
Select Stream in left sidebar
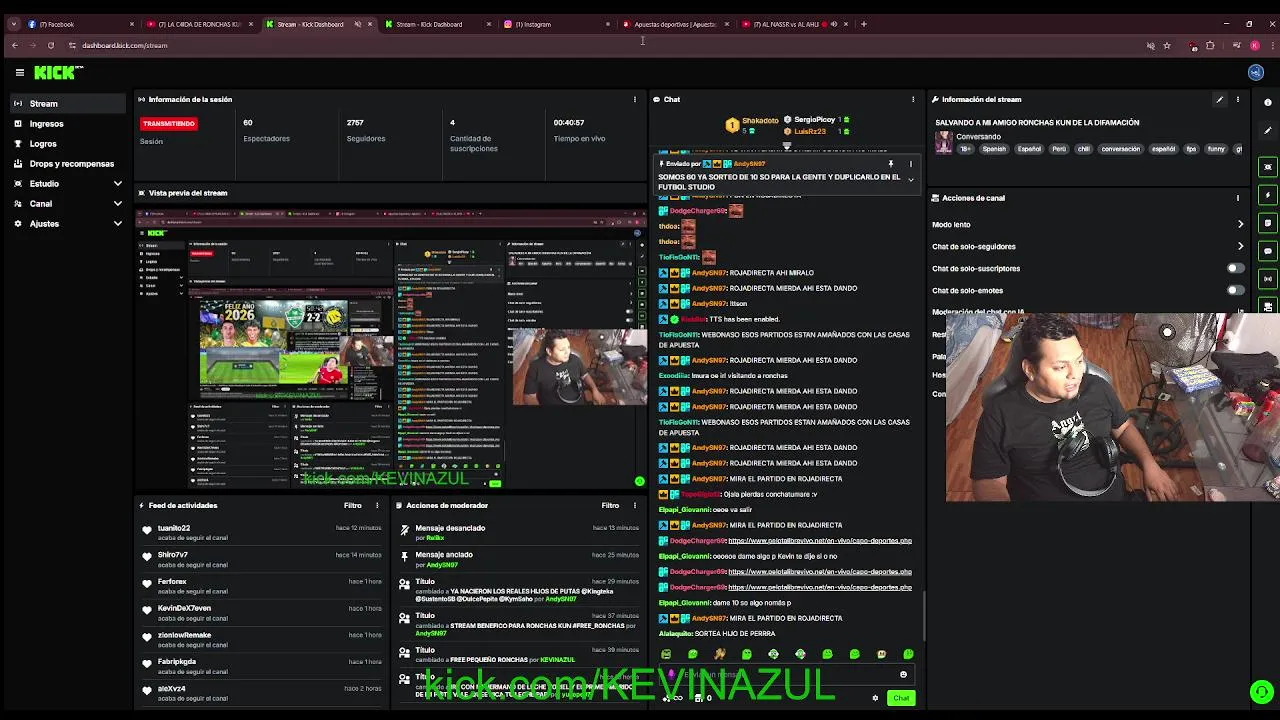tap(68, 103)
